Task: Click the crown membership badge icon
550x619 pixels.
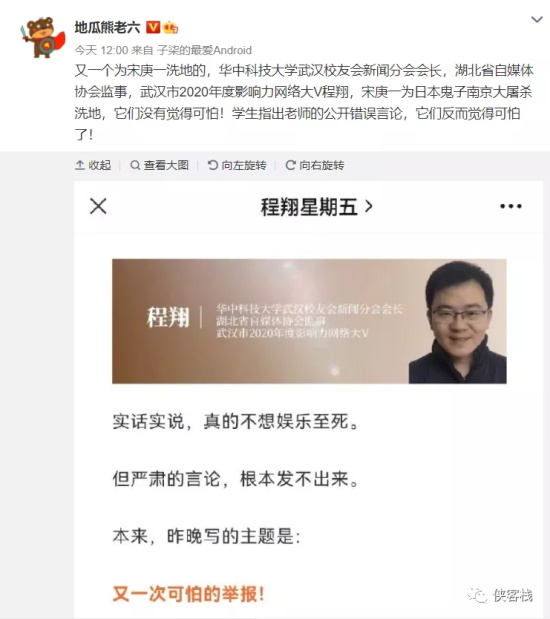Action: 170,27
